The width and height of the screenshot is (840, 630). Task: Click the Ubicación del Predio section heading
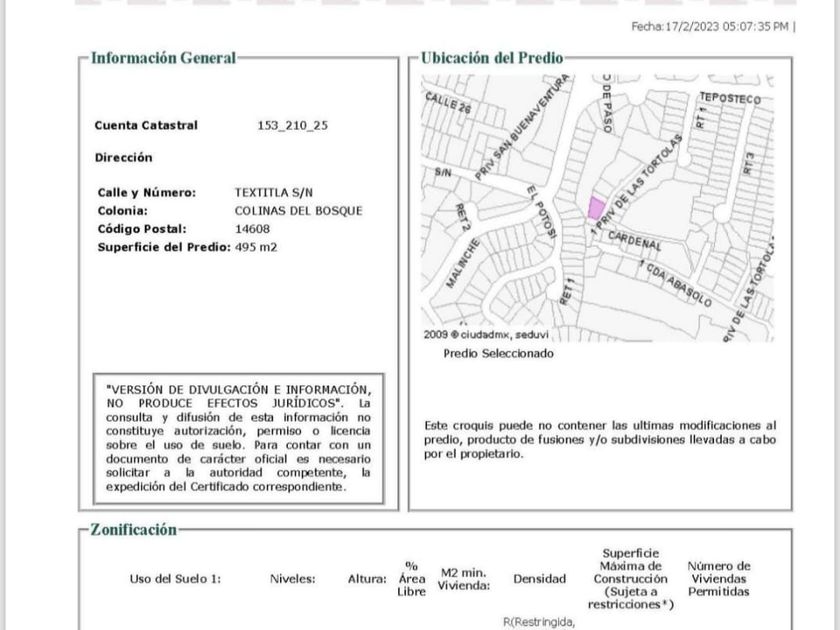[491, 58]
